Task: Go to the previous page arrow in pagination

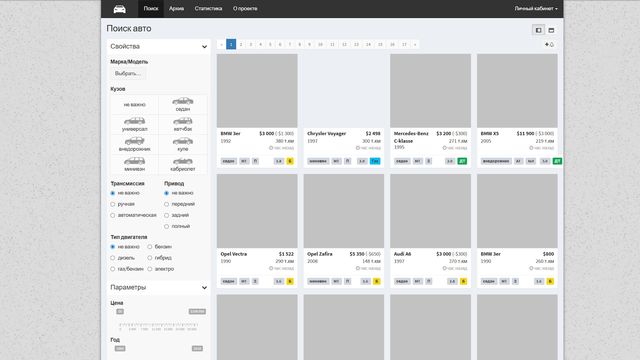Action: pyautogui.click(x=222, y=44)
